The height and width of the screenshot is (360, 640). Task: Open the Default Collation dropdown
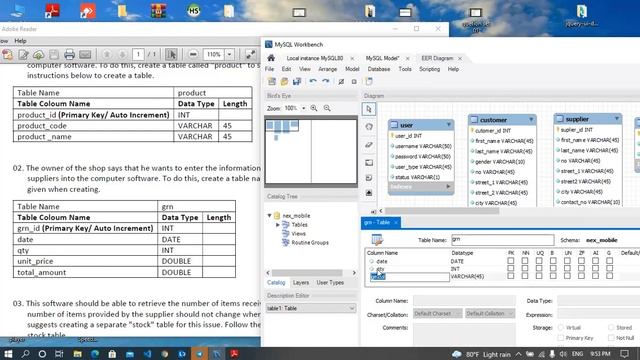(x=490, y=313)
